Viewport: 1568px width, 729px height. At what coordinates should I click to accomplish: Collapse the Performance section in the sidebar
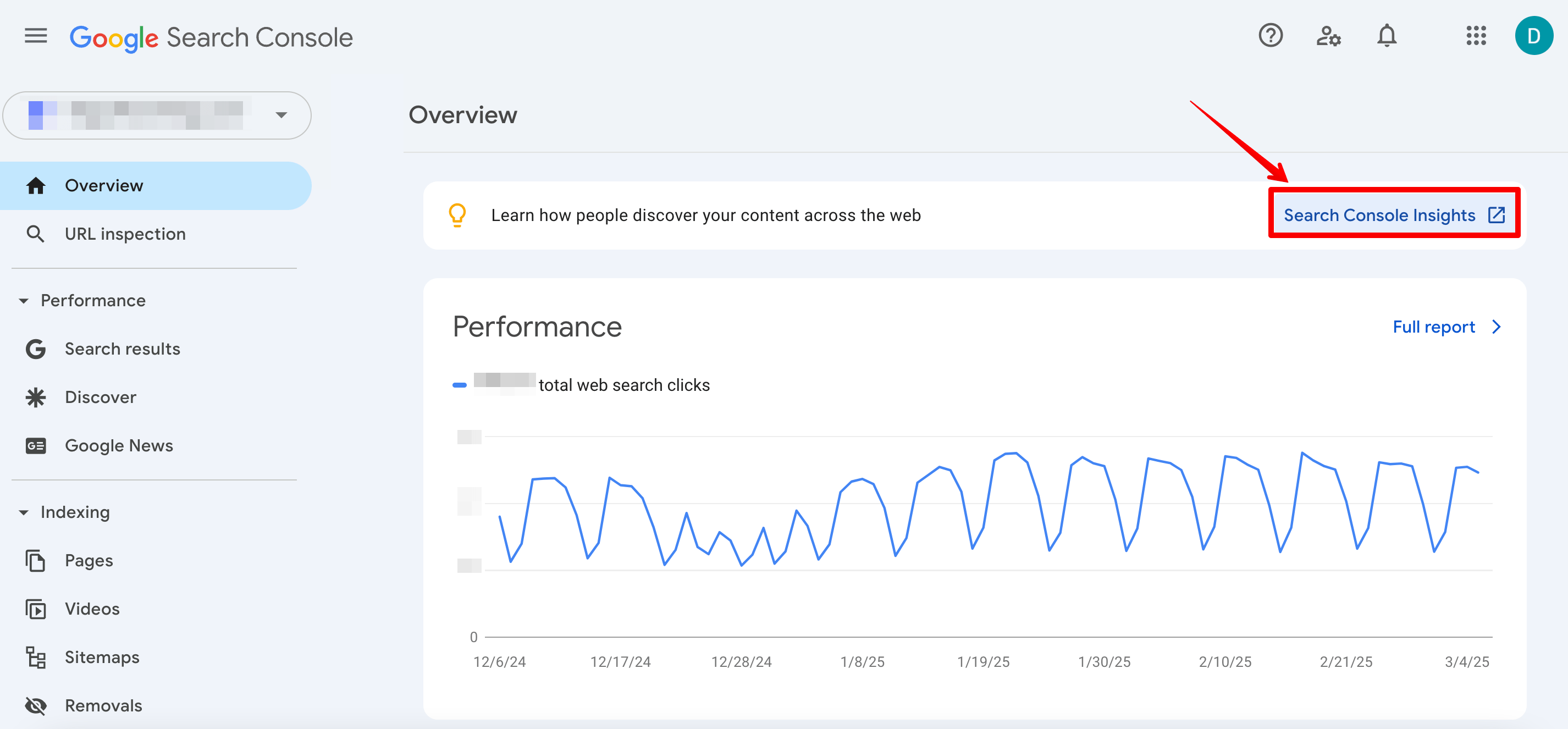click(x=24, y=300)
